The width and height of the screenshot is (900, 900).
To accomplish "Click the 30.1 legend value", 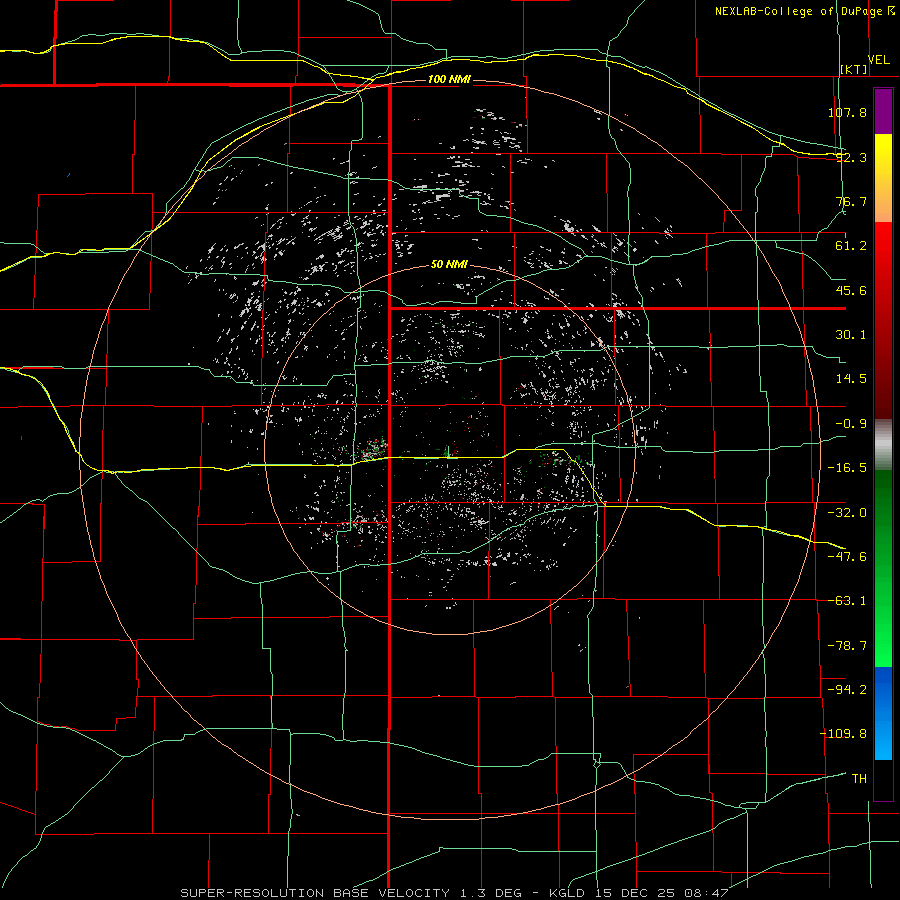I will pyautogui.click(x=851, y=335).
